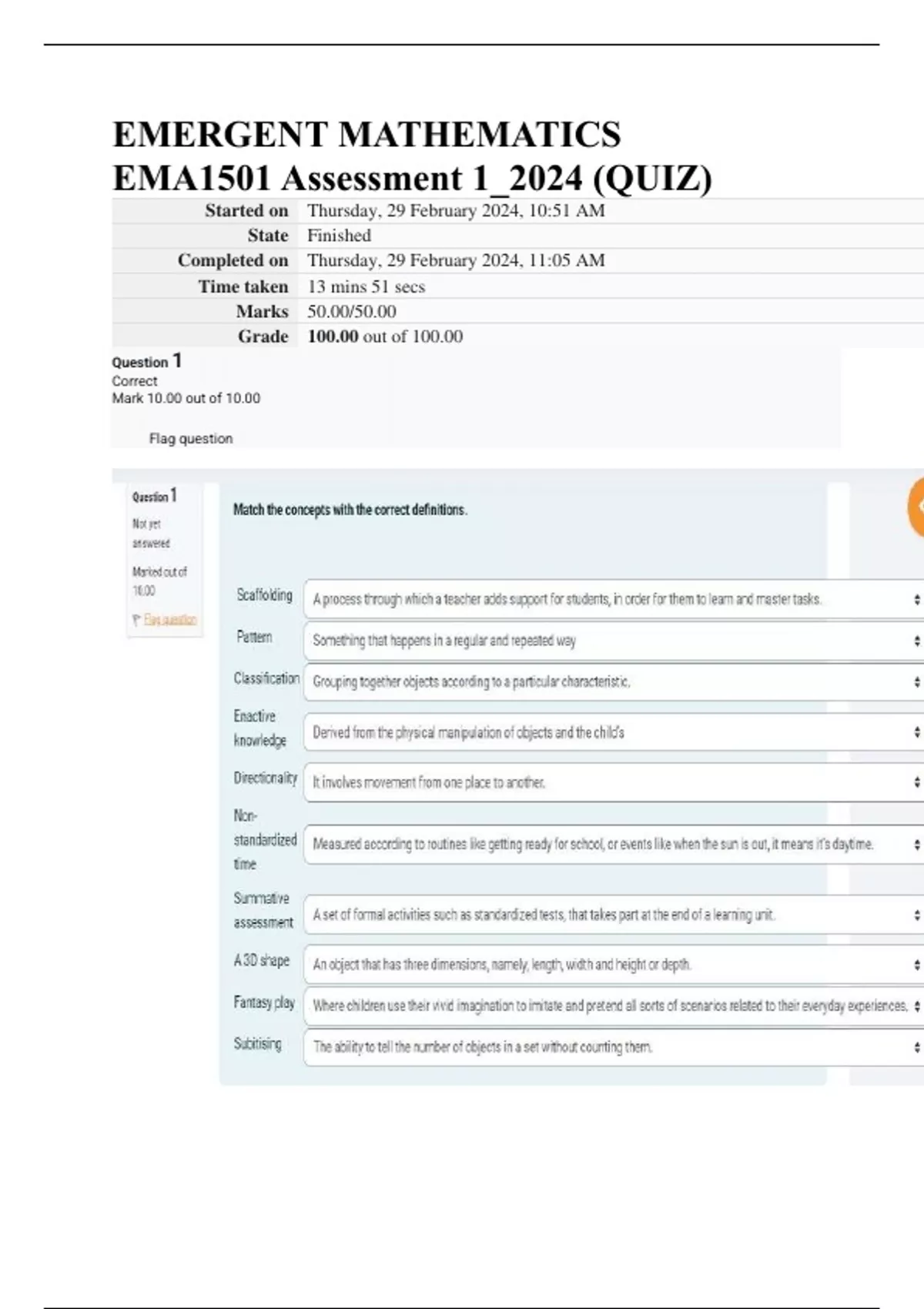Open the Scaffolding definition dropdown
Image resolution: width=924 pixels, height=1309 pixels.
(612, 599)
